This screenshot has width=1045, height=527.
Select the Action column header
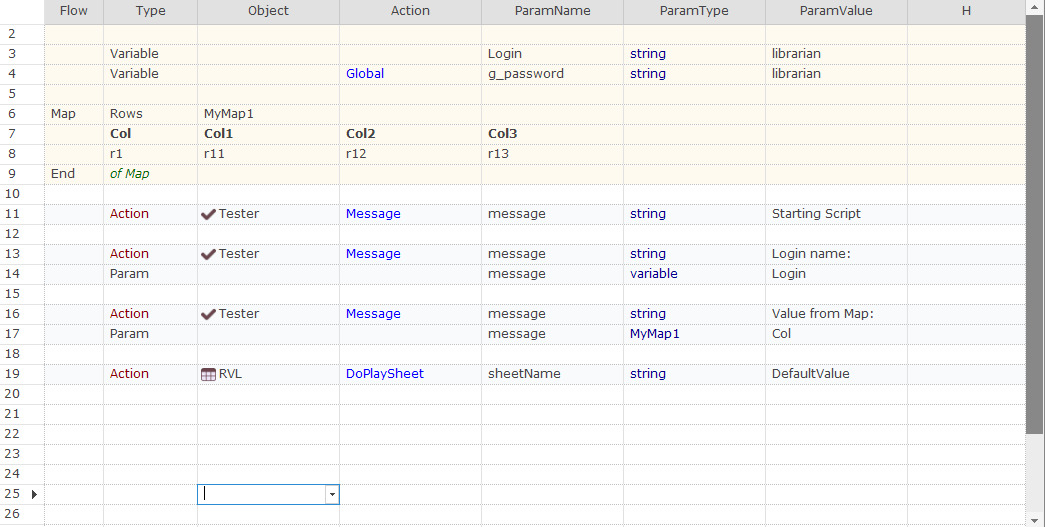click(410, 11)
